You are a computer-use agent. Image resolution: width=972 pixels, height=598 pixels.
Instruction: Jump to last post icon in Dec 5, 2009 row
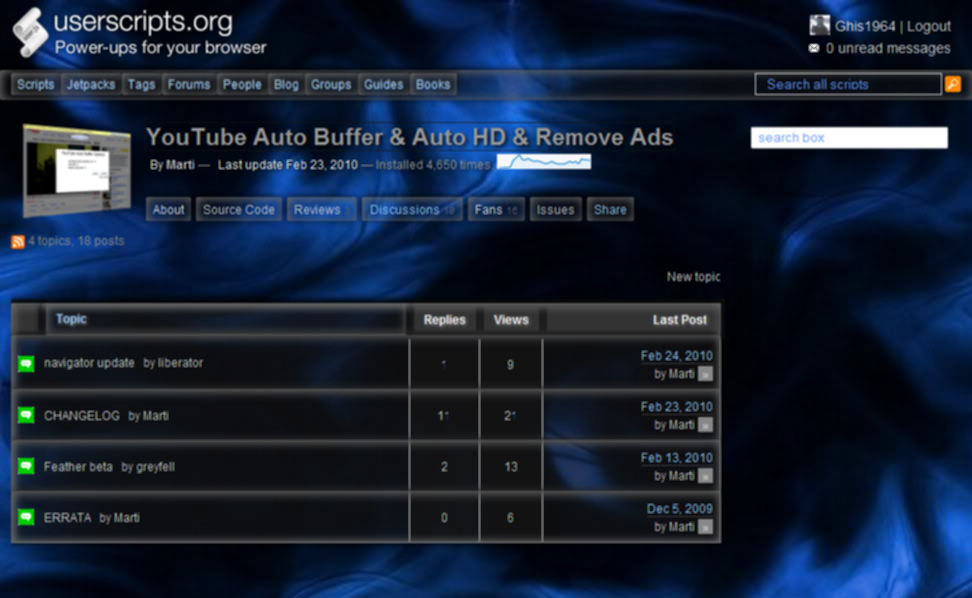coord(705,527)
